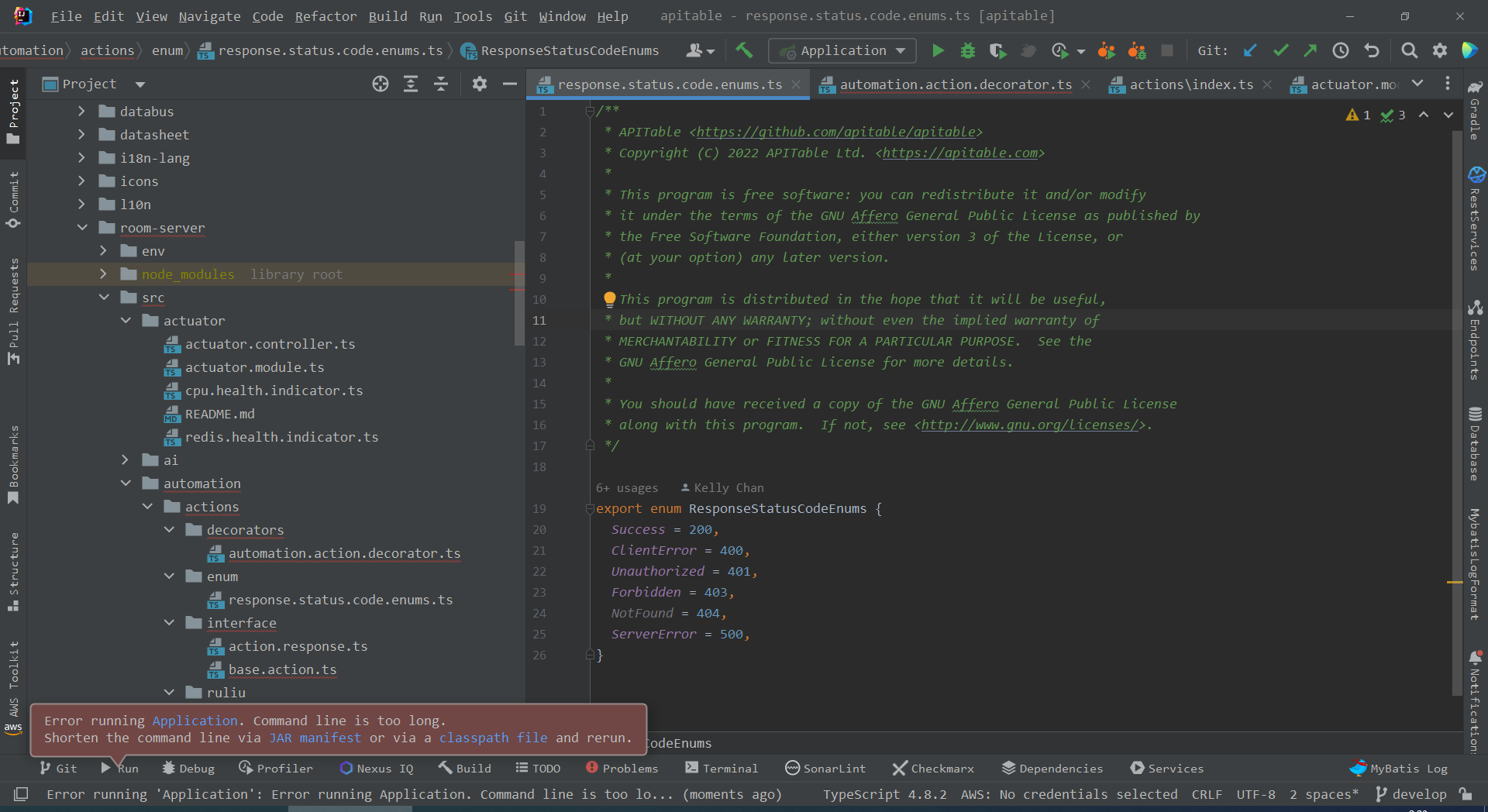Toggle read-only lock icon in status bar

point(1465,794)
